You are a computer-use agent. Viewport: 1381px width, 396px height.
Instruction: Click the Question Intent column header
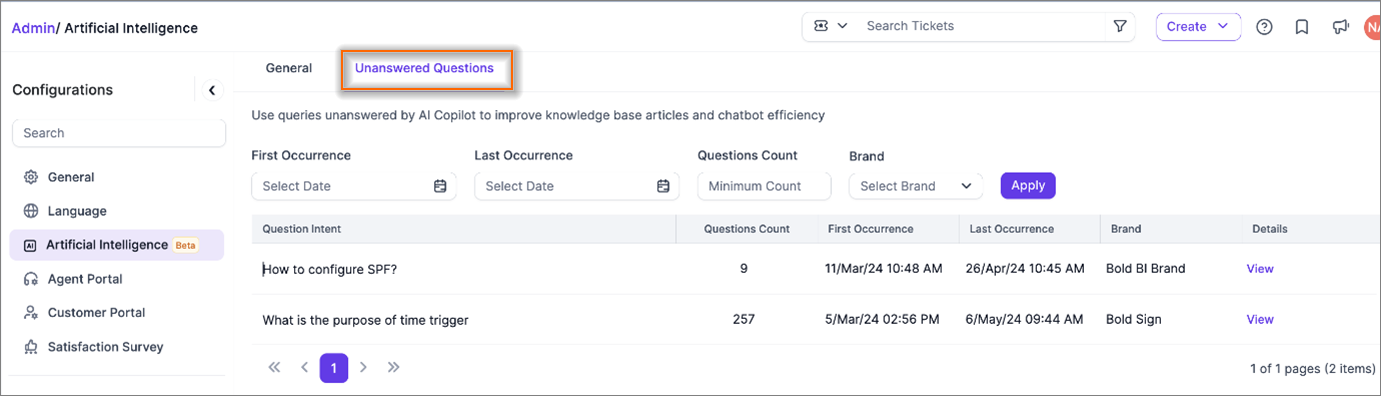tap(302, 229)
